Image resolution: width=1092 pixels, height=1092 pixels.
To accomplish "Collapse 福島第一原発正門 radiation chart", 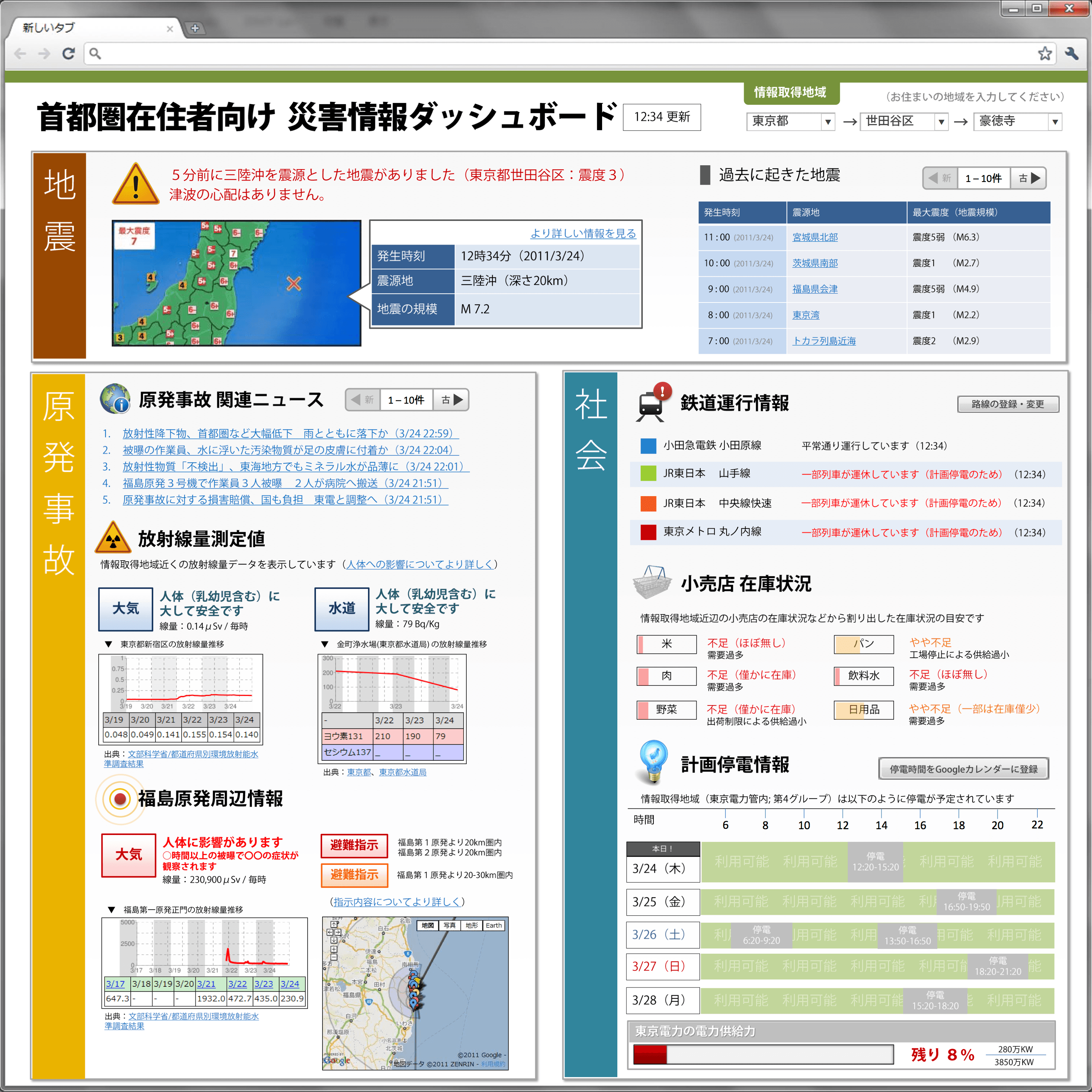I will [x=111, y=910].
